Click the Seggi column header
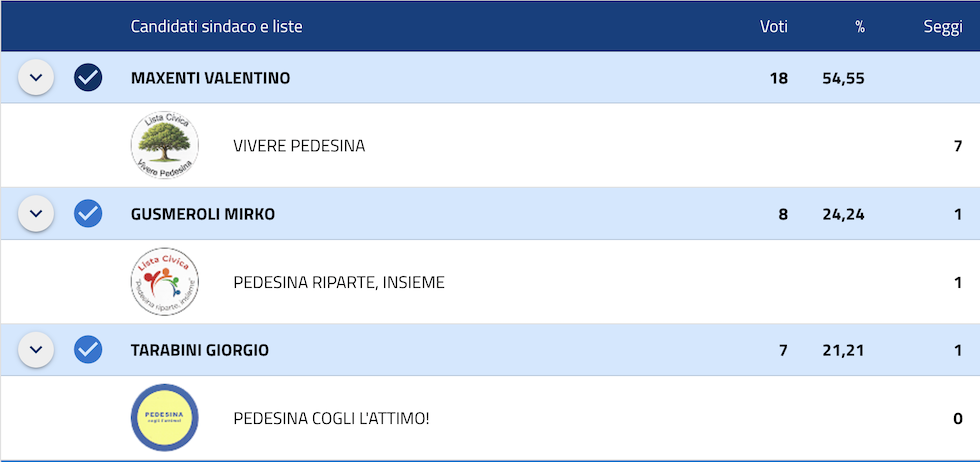This screenshot has height=462, width=980. coord(943,28)
